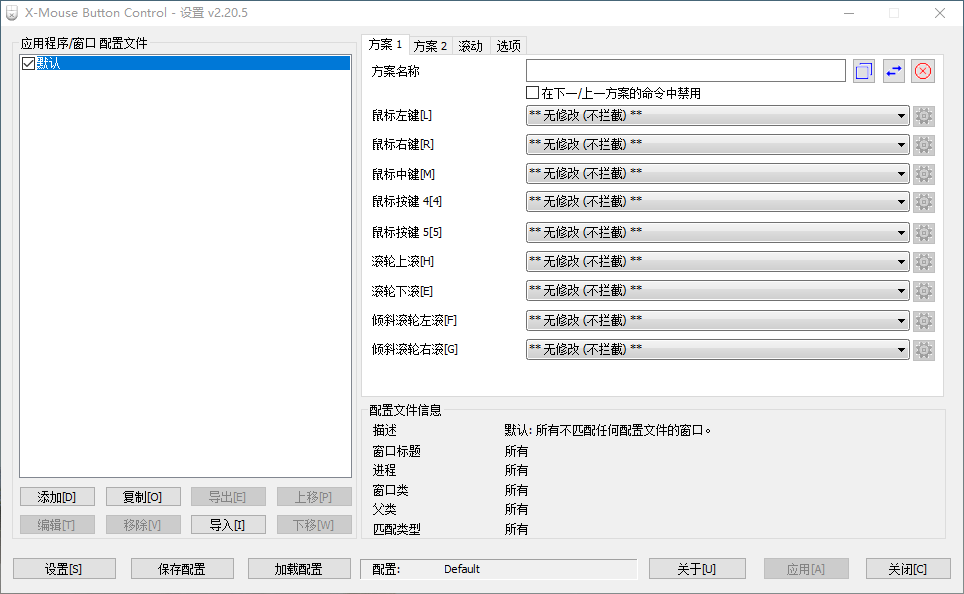Open settings gear for 鼠标中键

pos(923,173)
